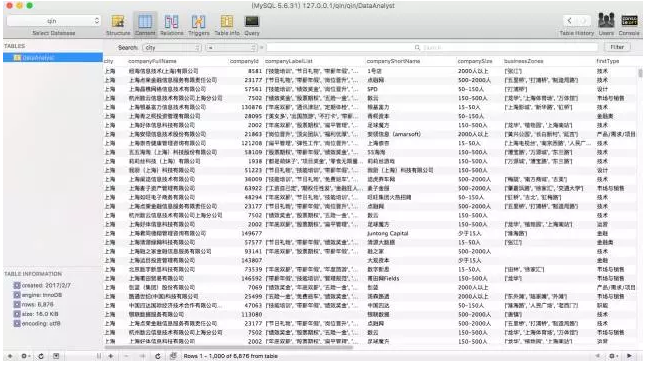The image size is (653, 368).
Task: Select the cell with companyId 143807
Action: [246, 261]
